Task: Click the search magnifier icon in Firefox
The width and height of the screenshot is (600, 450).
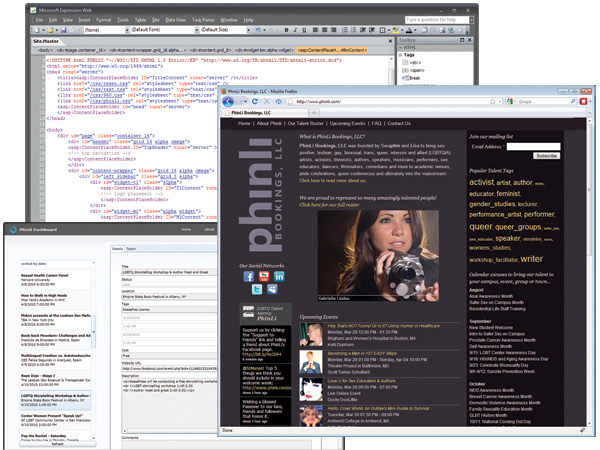Action: [x=573, y=101]
